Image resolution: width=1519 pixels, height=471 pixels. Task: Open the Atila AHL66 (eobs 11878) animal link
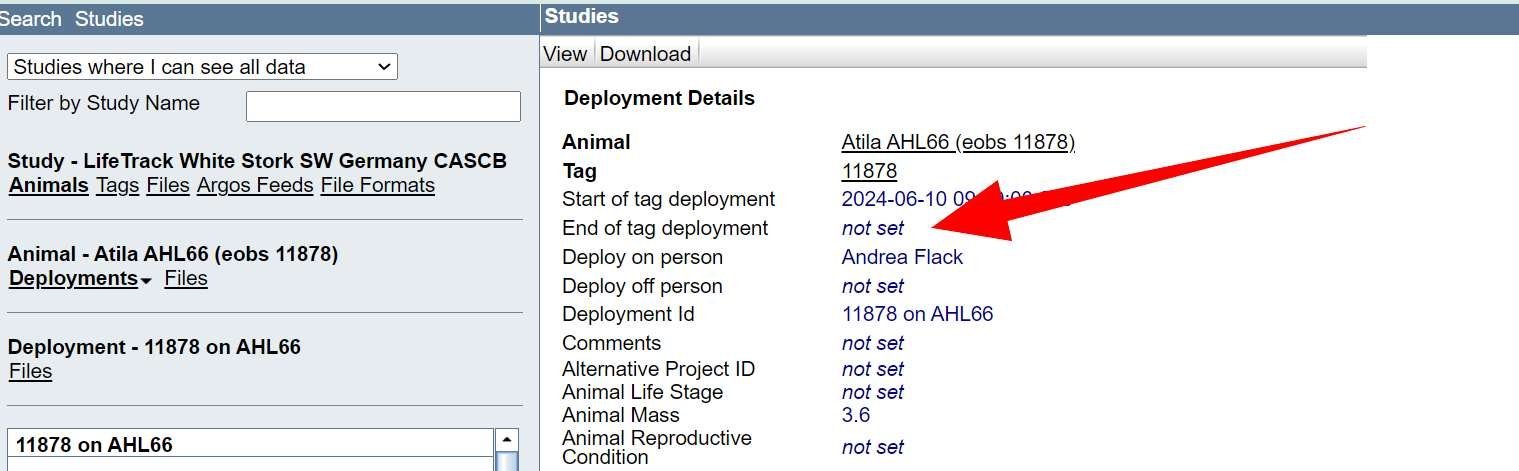pyautogui.click(x=958, y=142)
